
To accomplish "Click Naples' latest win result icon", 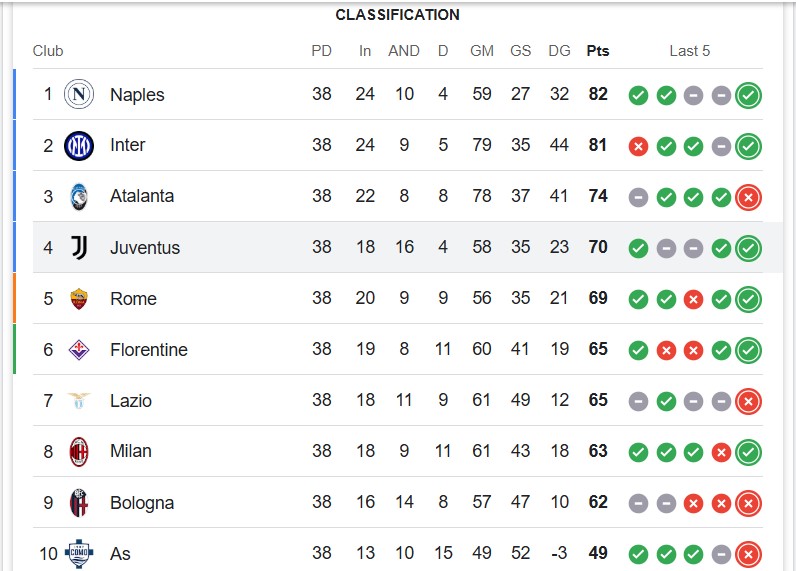I will click(x=748, y=95).
